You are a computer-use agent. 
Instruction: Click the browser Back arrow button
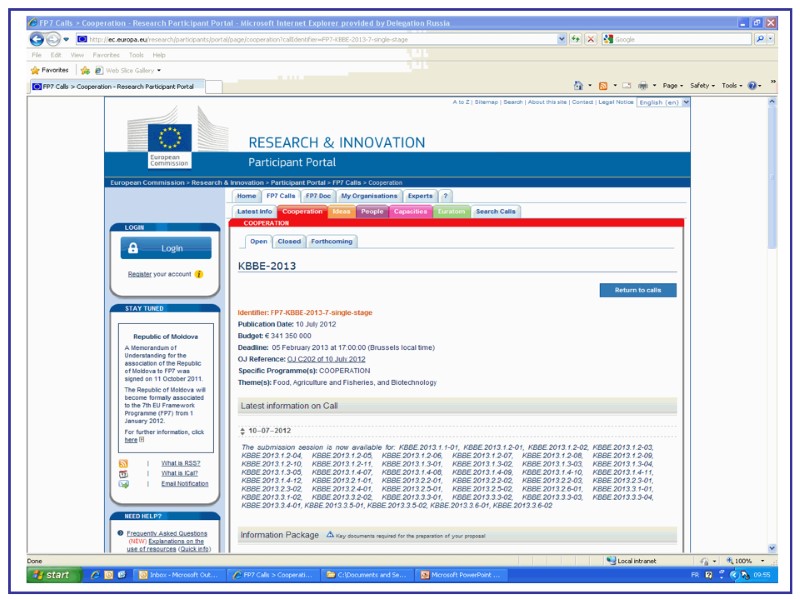pos(36,39)
